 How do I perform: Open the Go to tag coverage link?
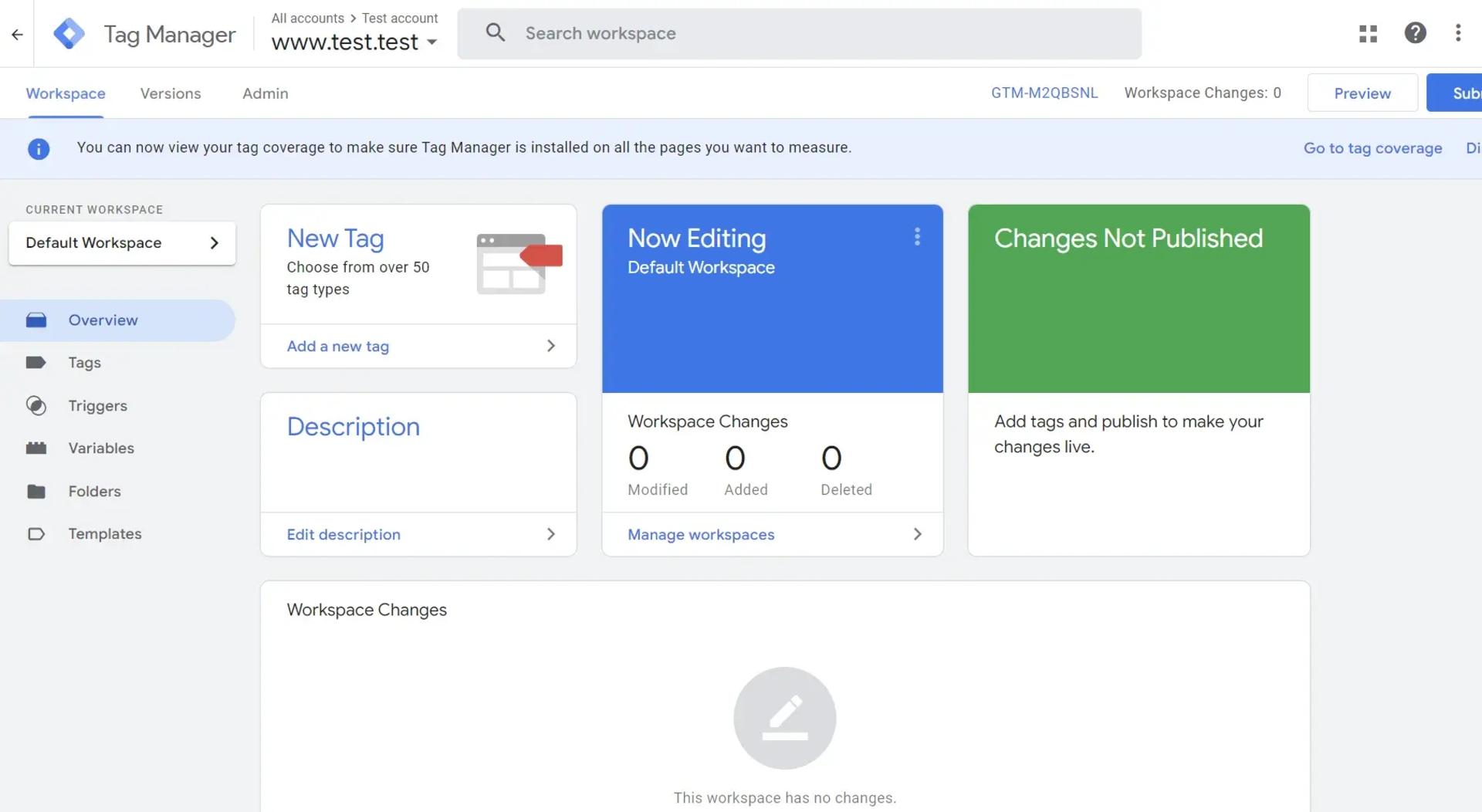(1373, 147)
